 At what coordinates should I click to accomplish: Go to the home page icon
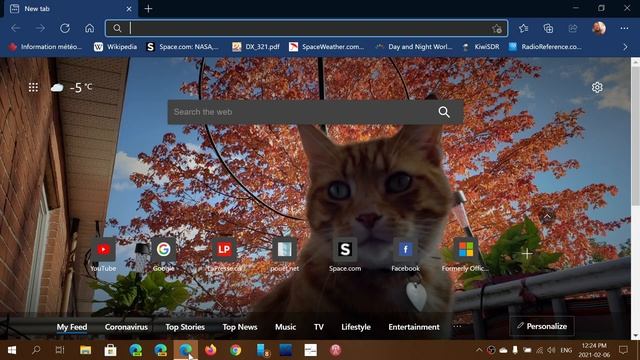coord(89,28)
